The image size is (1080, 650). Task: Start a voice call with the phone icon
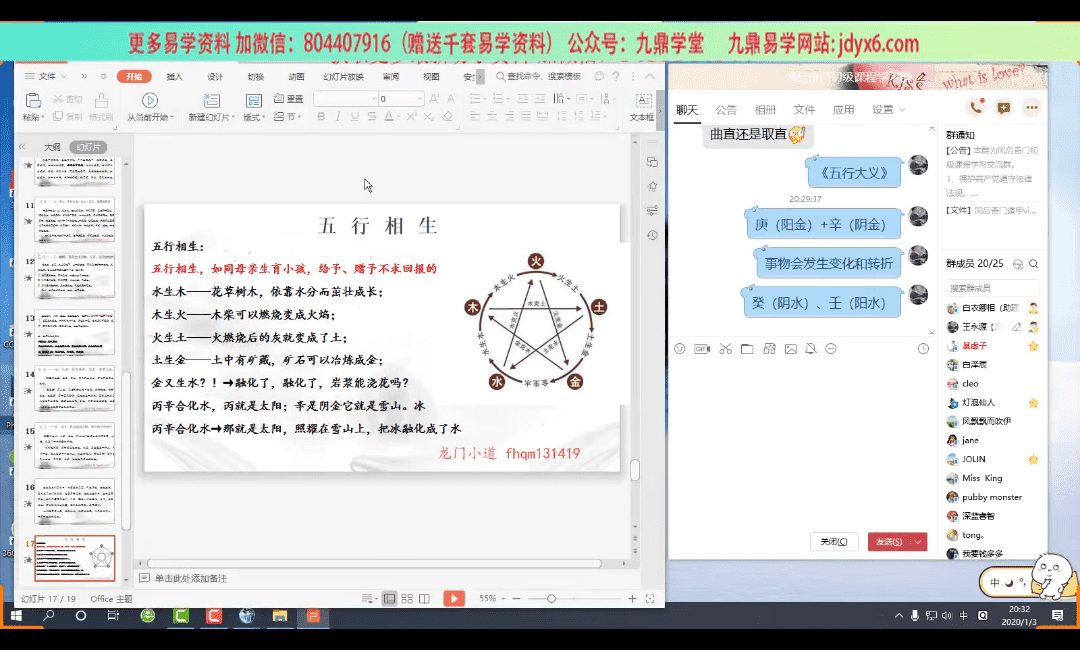(975, 108)
